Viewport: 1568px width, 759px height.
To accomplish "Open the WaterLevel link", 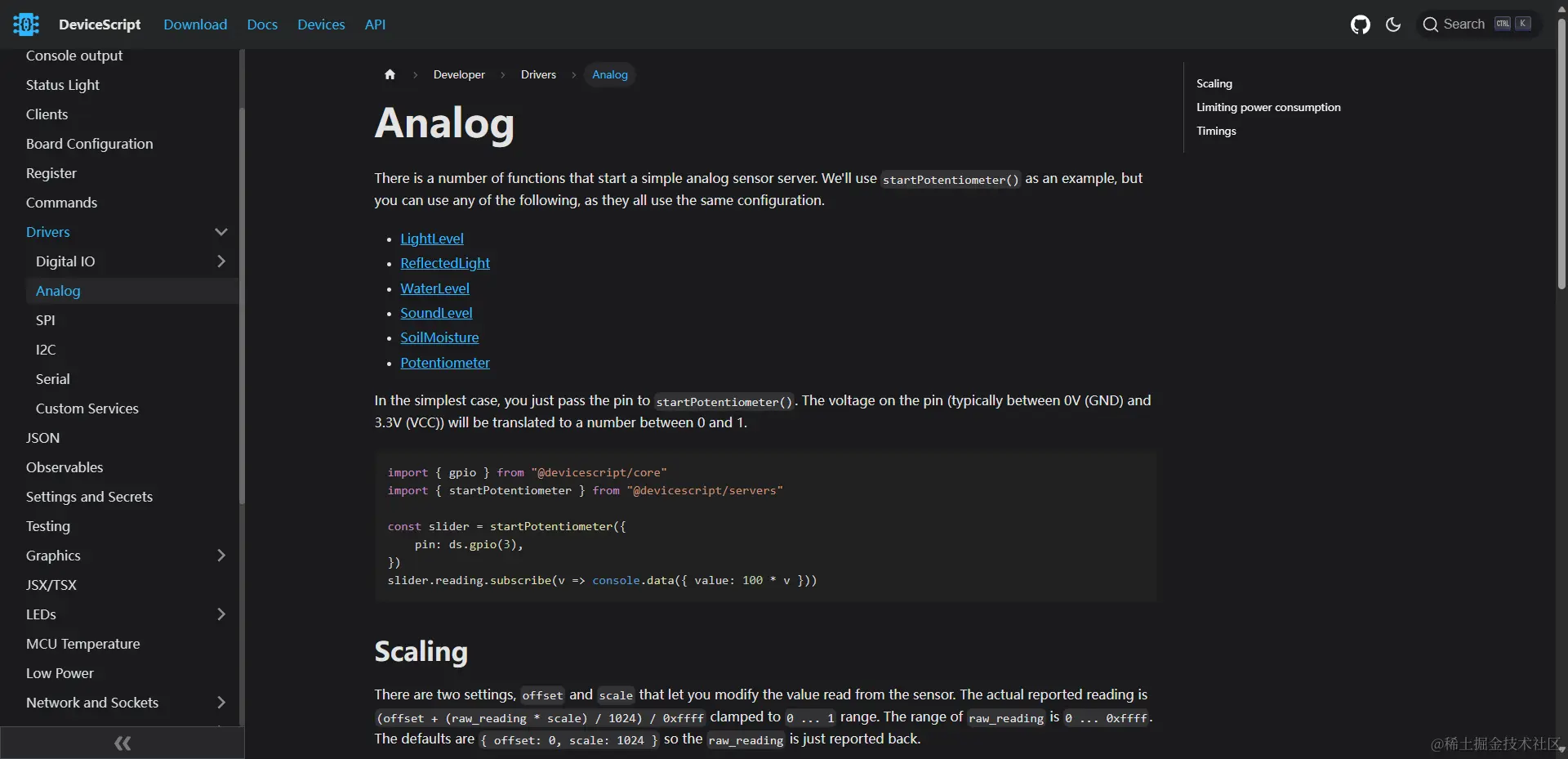I will coord(434,288).
